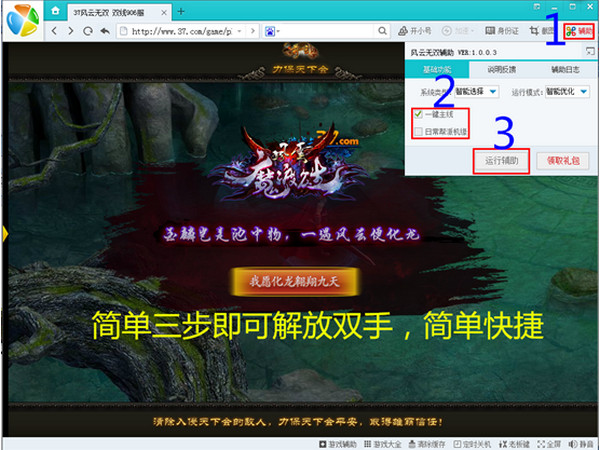Click the undo/restore arrow icon
Viewport: 600px width, 450px height.
pos(105,31)
